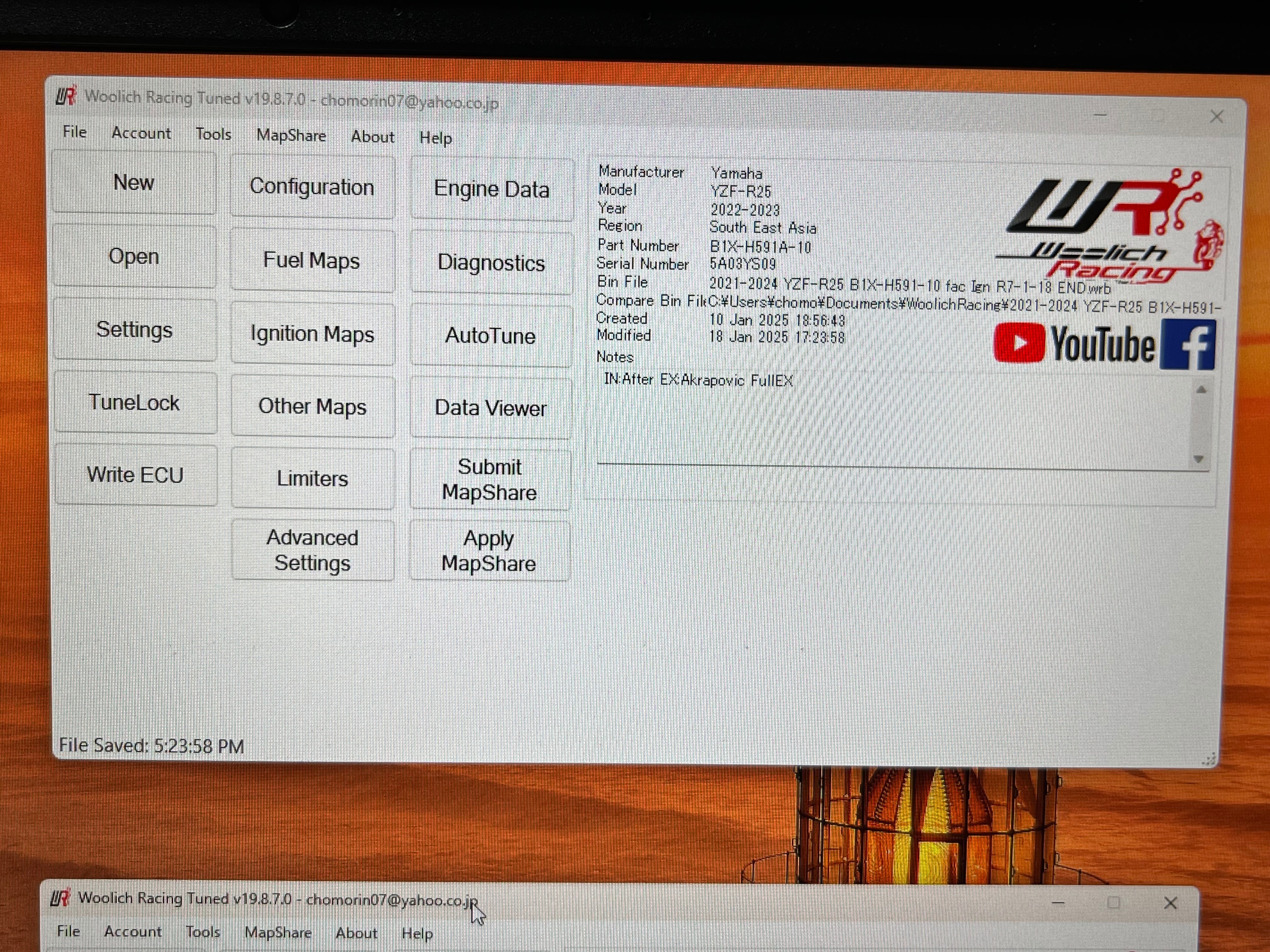Open Ignition Maps
The width and height of the screenshot is (1270, 952).
[x=312, y=334]
